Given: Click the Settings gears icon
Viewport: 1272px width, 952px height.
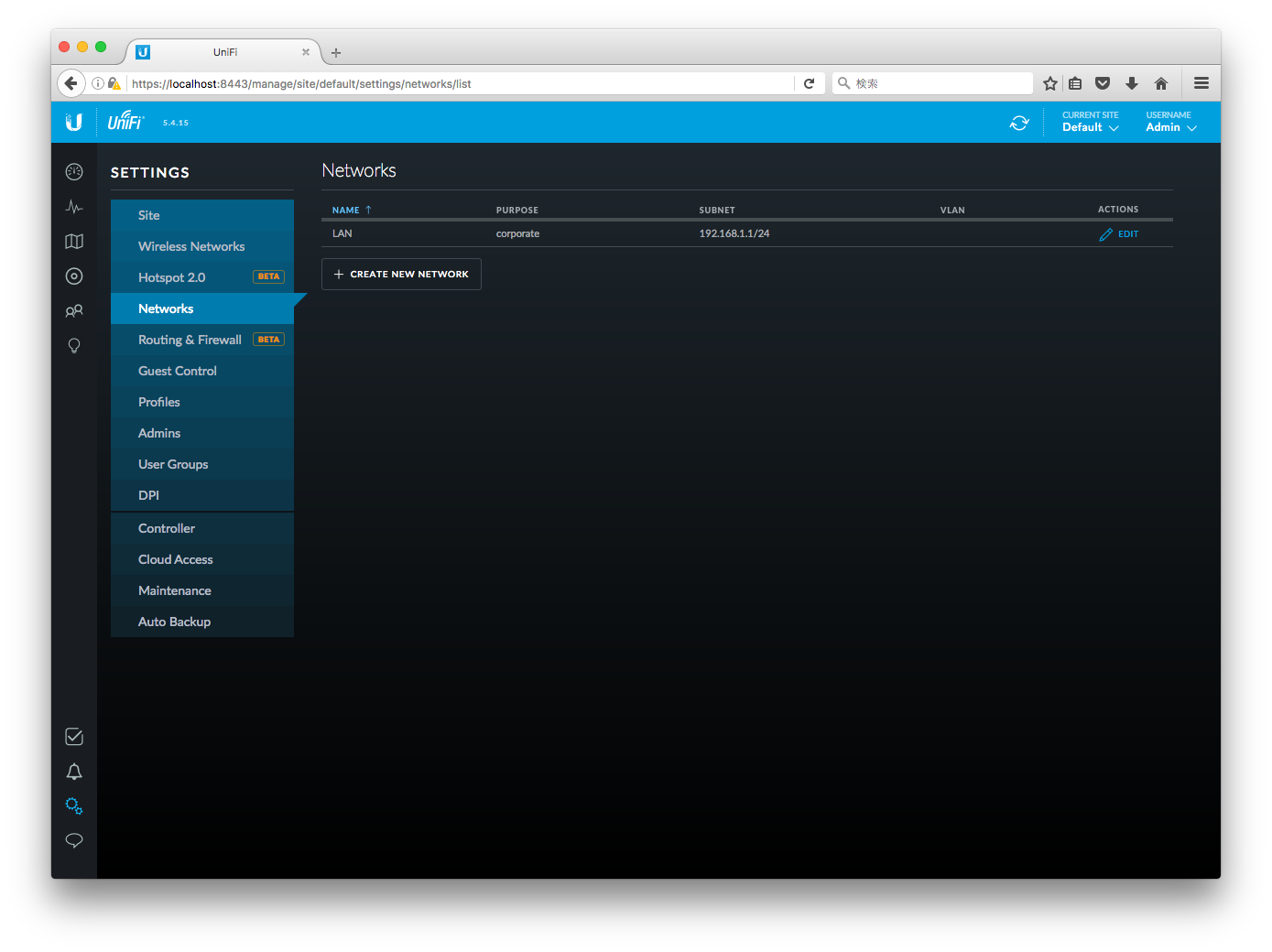Looking at the screenshot, I should pyautogui.click(x=74, y=806).
